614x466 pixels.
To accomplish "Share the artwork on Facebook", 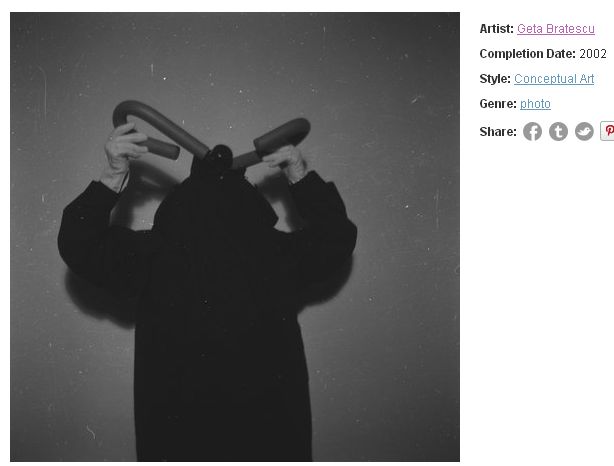I will click(532, 131).
